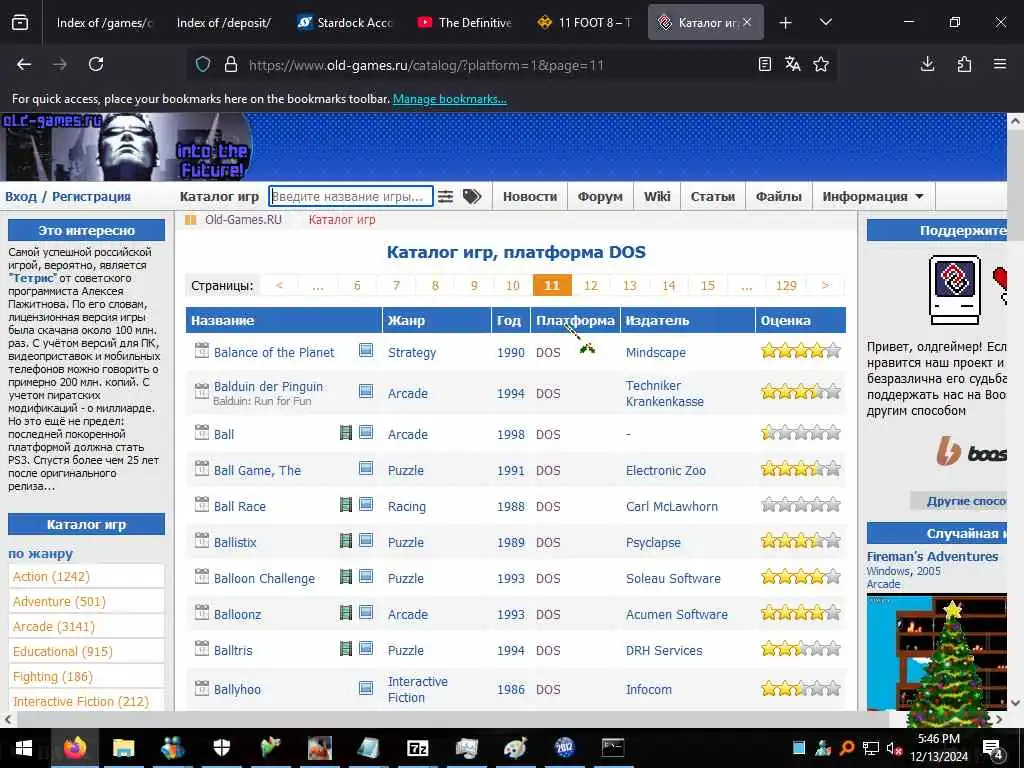Translate this page icon

pos(793,64)
